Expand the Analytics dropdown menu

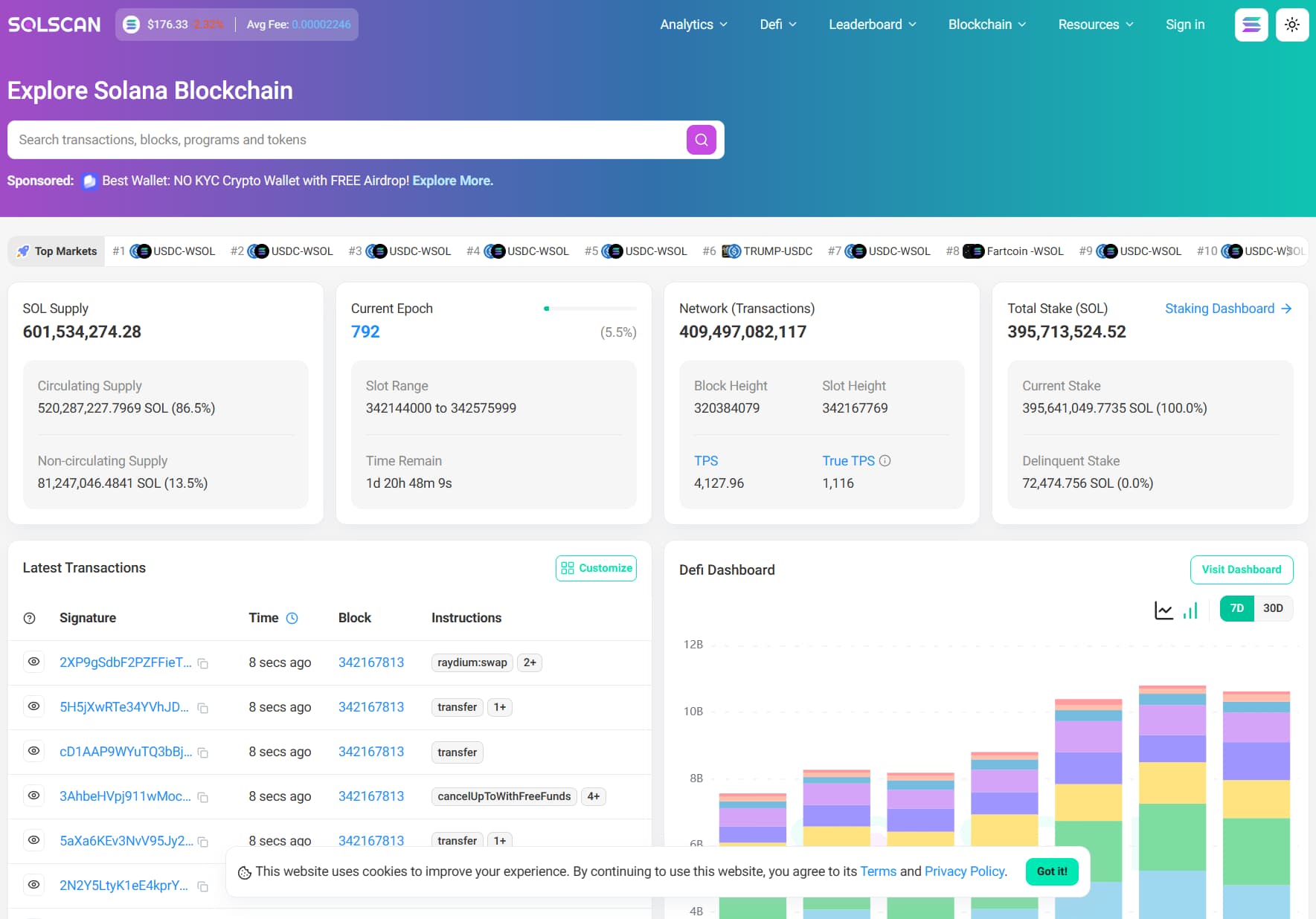(x=693, y=25)
